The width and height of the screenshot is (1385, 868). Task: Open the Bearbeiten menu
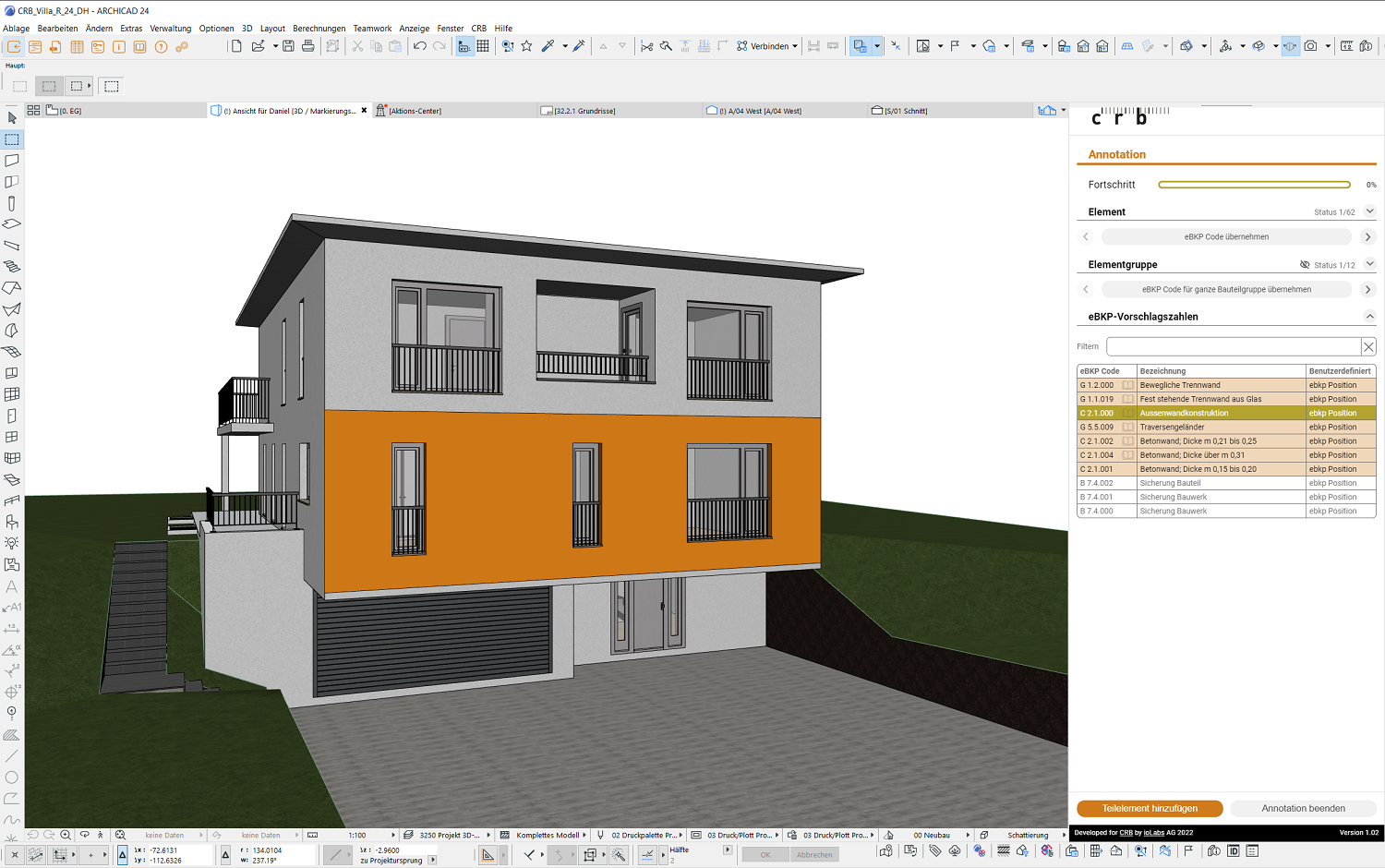tap(58, 29)
